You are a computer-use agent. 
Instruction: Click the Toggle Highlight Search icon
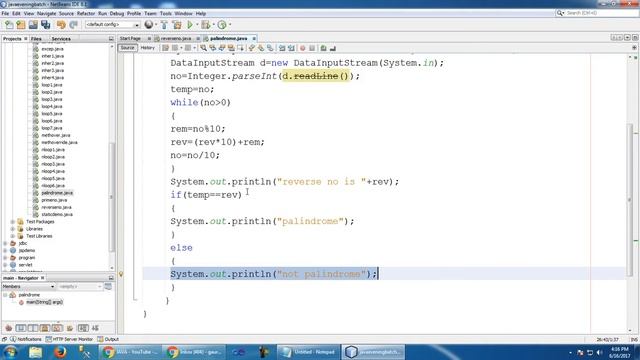pos(231,48)
